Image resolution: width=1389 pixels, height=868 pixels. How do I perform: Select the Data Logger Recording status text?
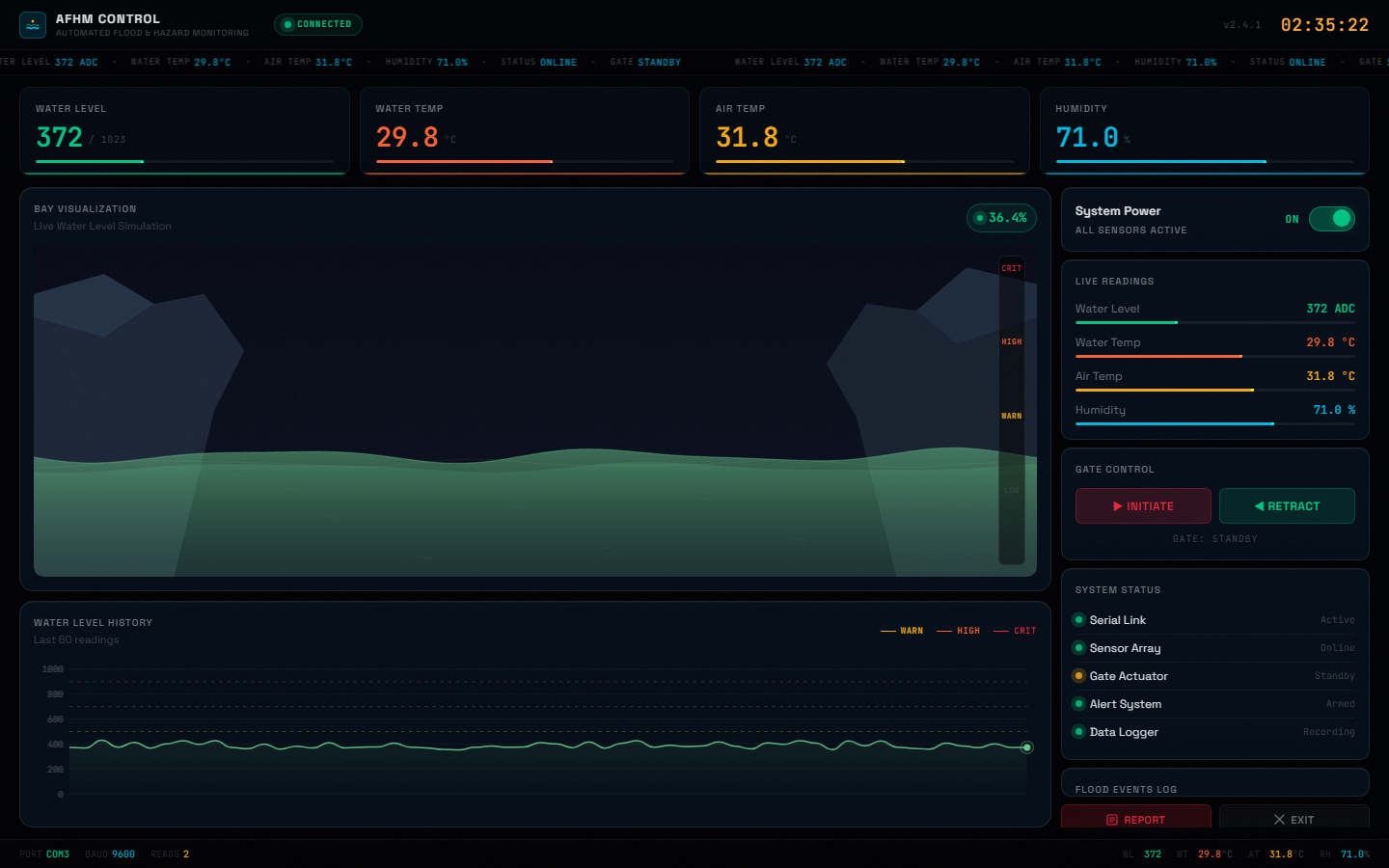1329,732
